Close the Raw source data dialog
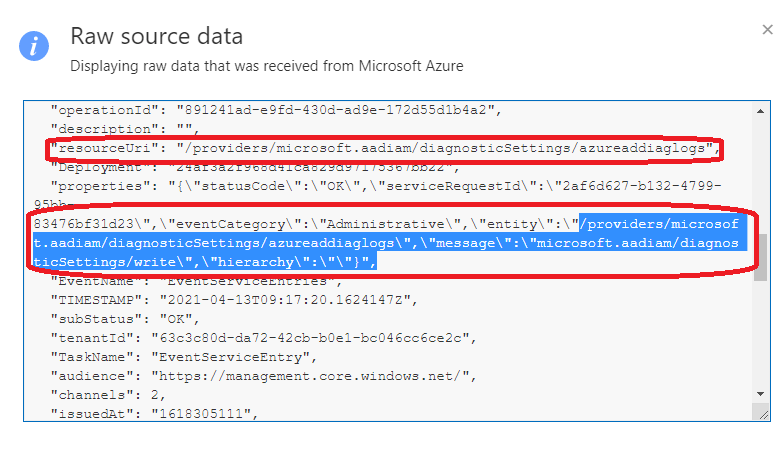This screenshot has height=449, width=783. click(767, 30)
